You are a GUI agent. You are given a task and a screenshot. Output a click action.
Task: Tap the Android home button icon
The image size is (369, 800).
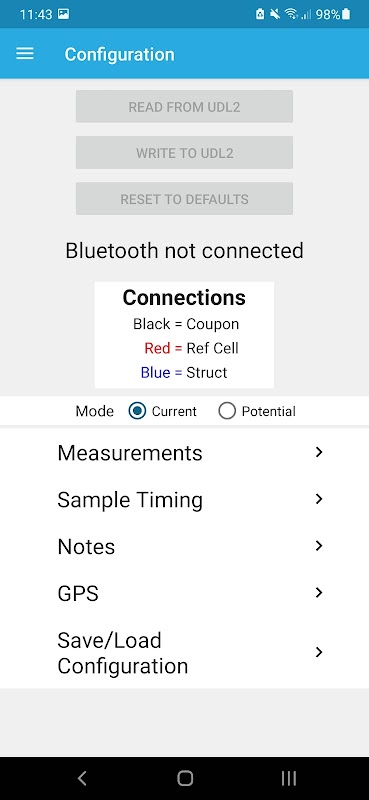tap(185, 778)
